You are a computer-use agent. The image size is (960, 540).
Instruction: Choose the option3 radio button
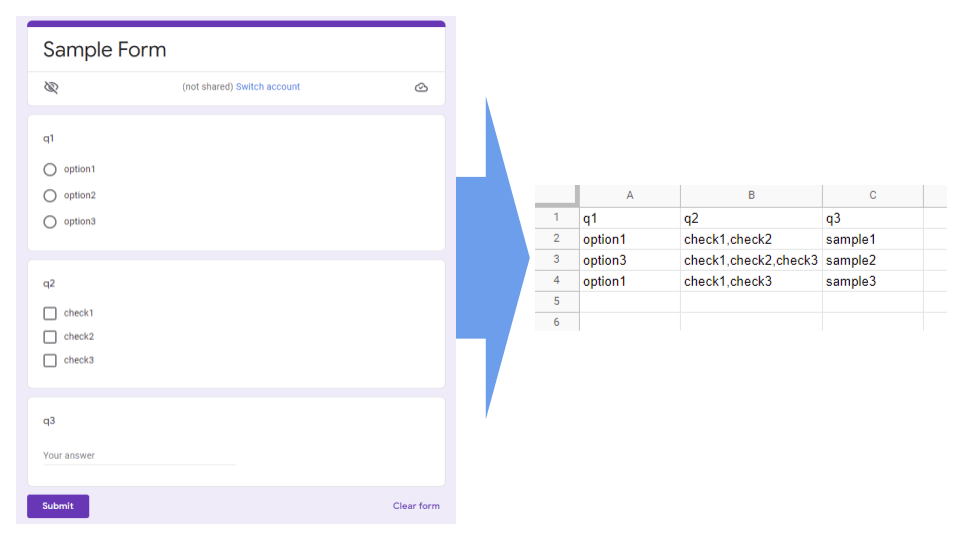[50, 222]
